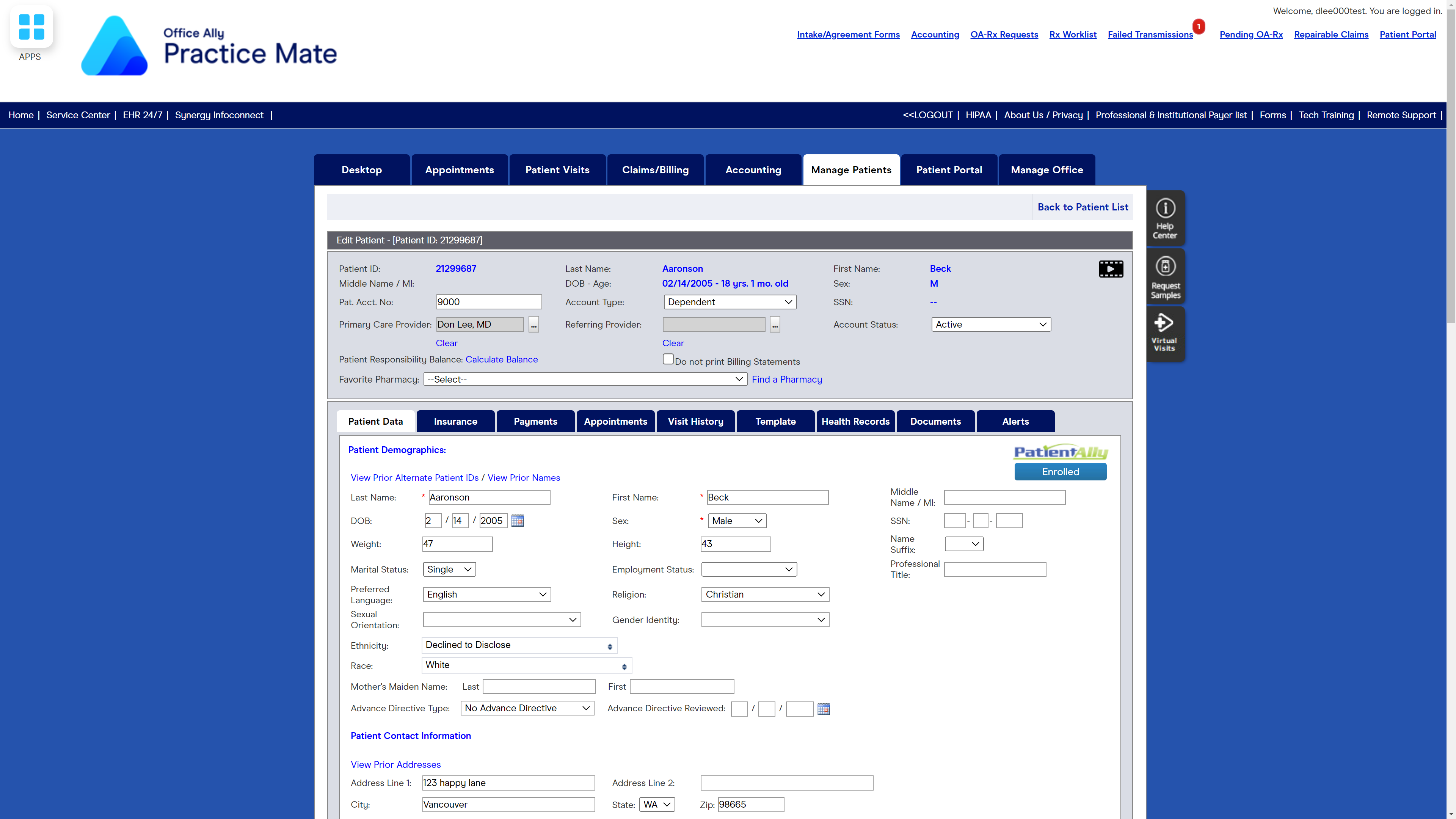Click Primary Care Provider lookup ellipsis button
This screenshot has width=1456, height=819.
point(533,325)
